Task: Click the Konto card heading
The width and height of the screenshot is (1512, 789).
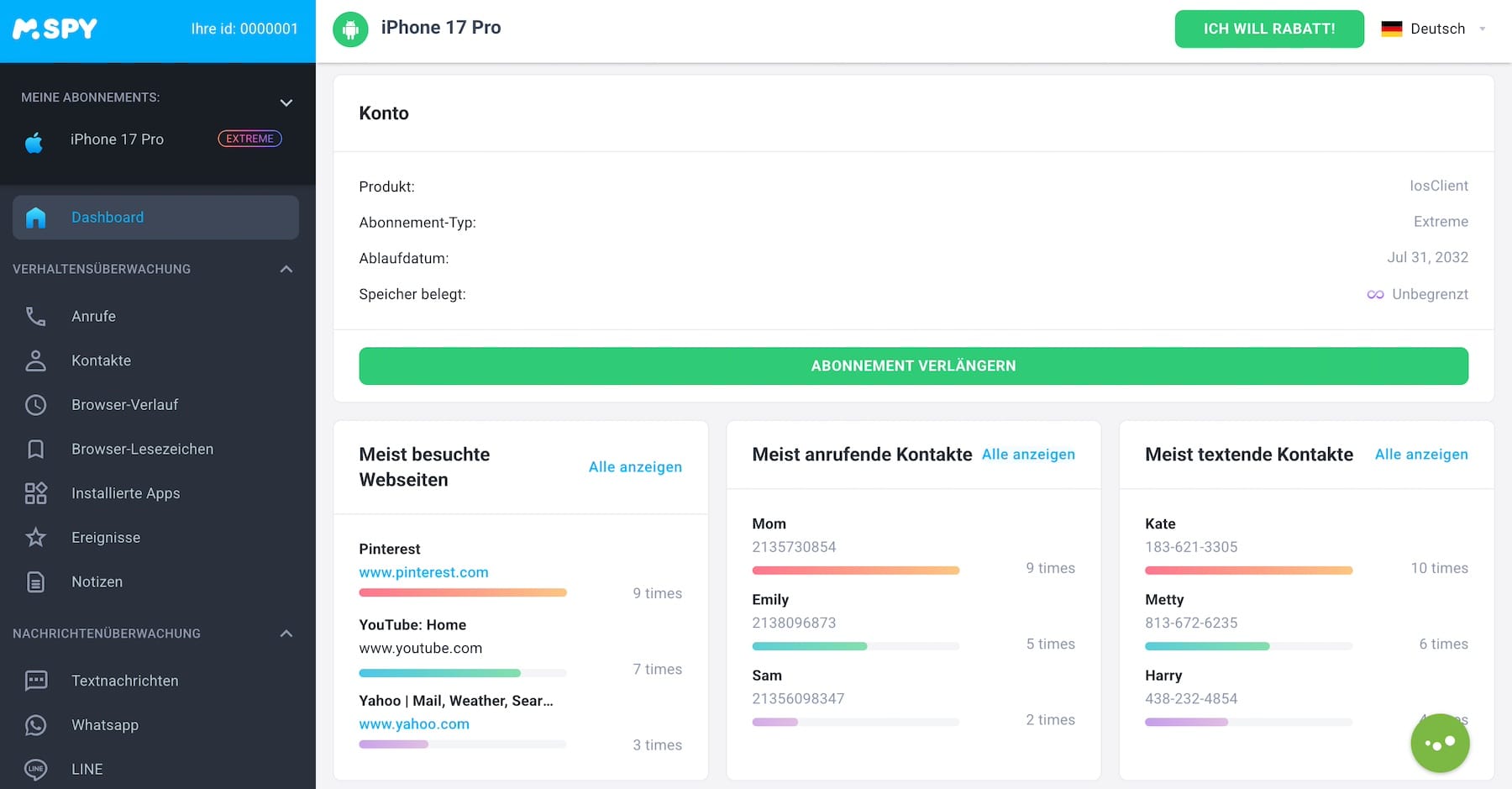Action: (x=384, y=113)
